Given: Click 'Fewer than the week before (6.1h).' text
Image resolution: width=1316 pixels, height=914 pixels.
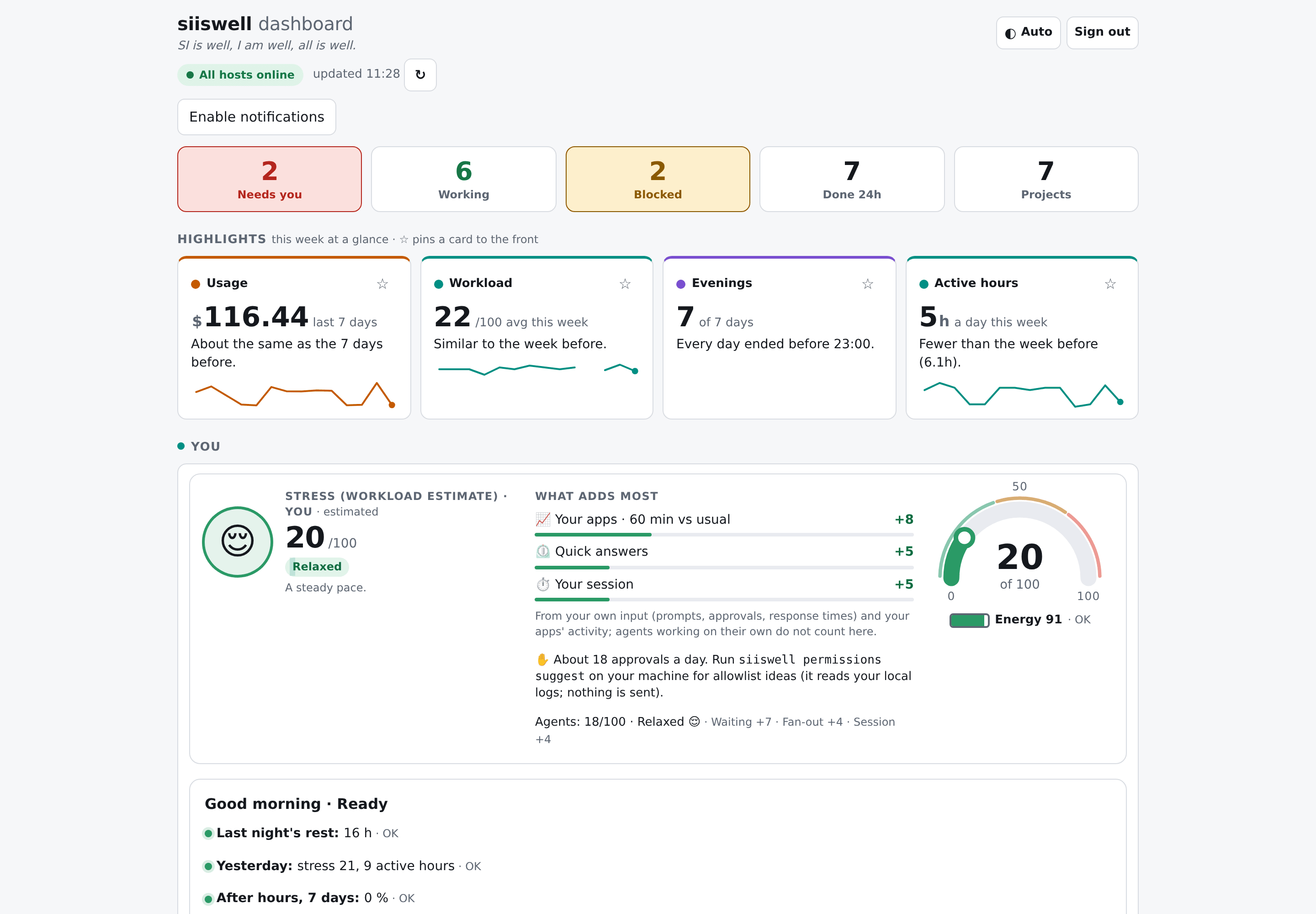Looking at the screenshot, I should coord(1008,353).
